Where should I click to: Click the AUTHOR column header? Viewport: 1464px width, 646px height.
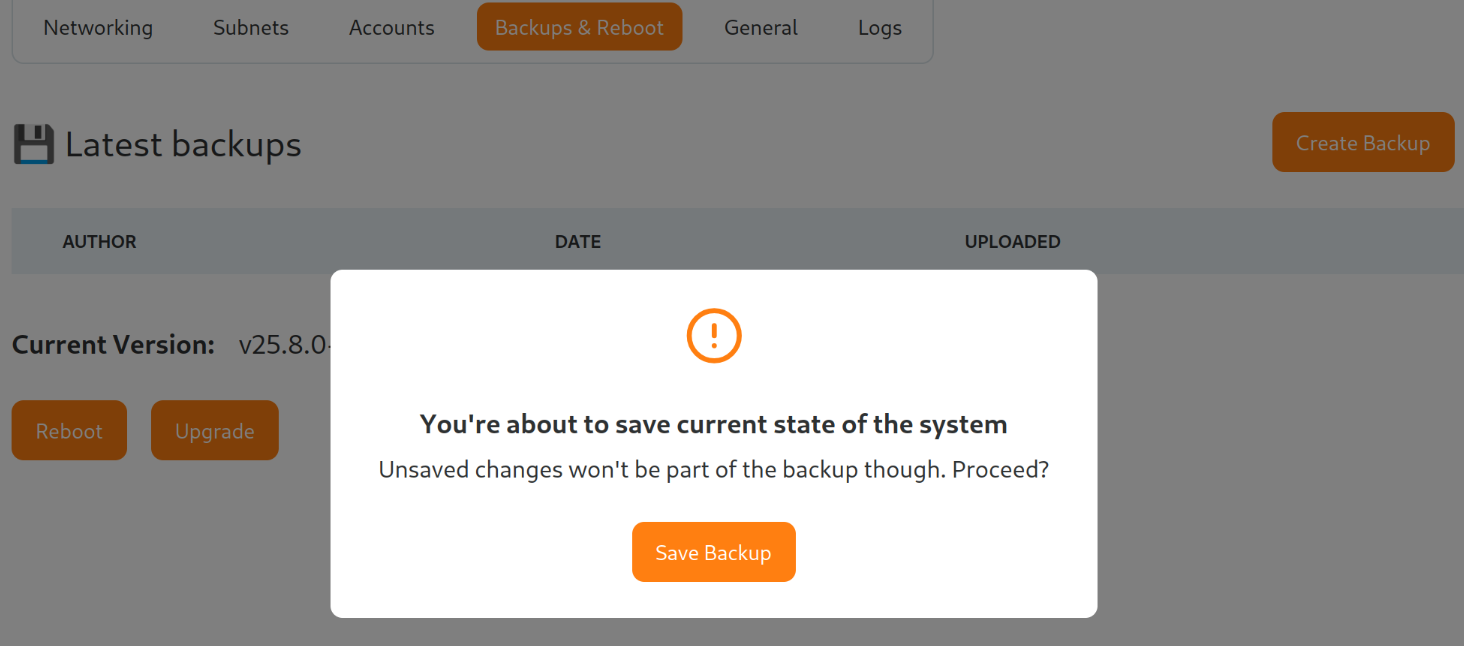coord(99,242)
